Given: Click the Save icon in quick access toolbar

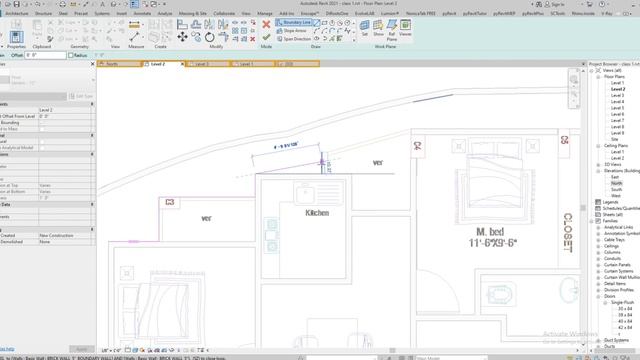Looking at the screenshot, I should 17,4.
